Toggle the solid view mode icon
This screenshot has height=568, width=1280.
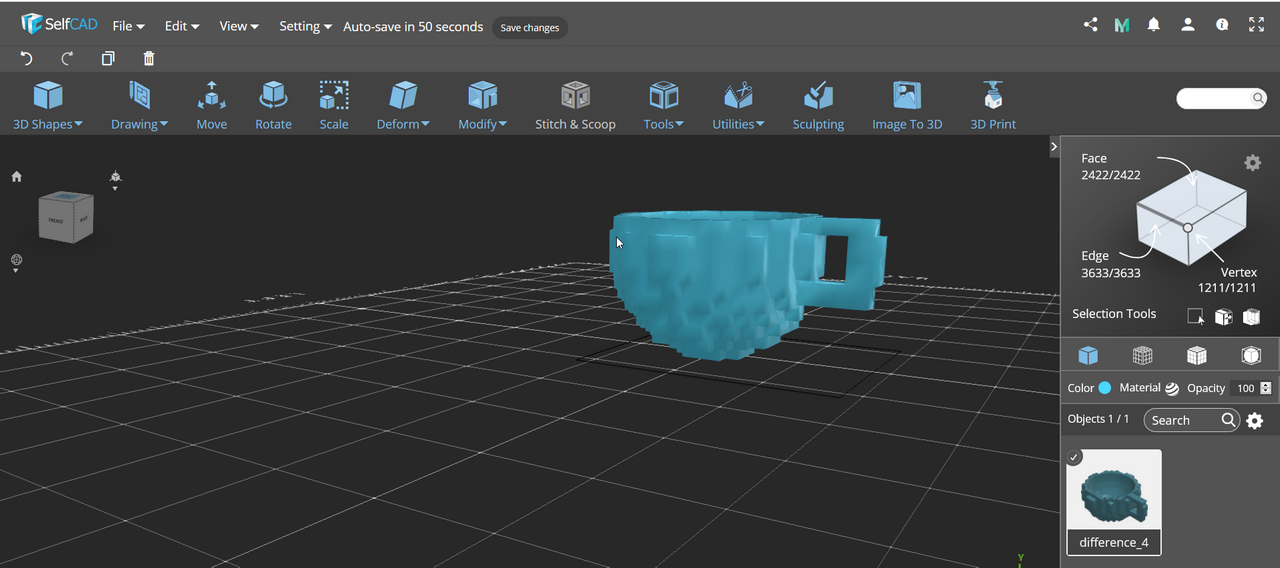coord(1088,355)
